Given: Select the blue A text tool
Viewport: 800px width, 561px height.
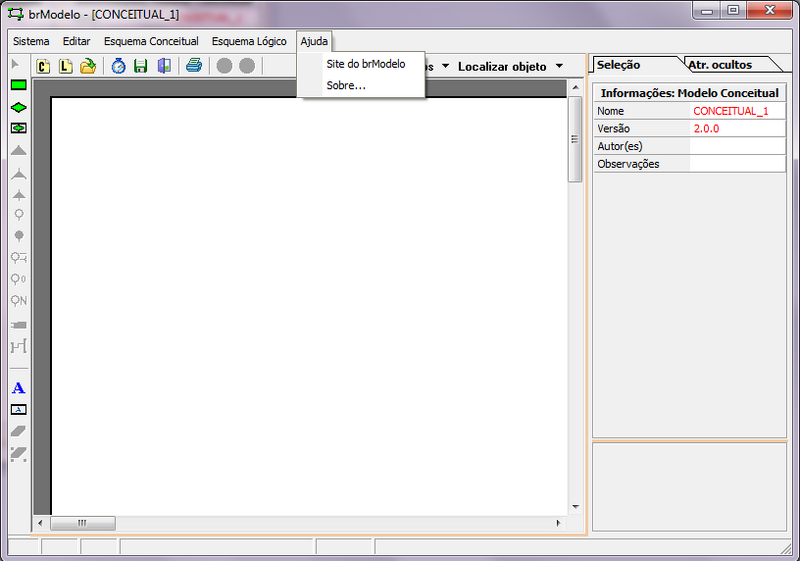Looking at the screenshot, I should point(18,388).
